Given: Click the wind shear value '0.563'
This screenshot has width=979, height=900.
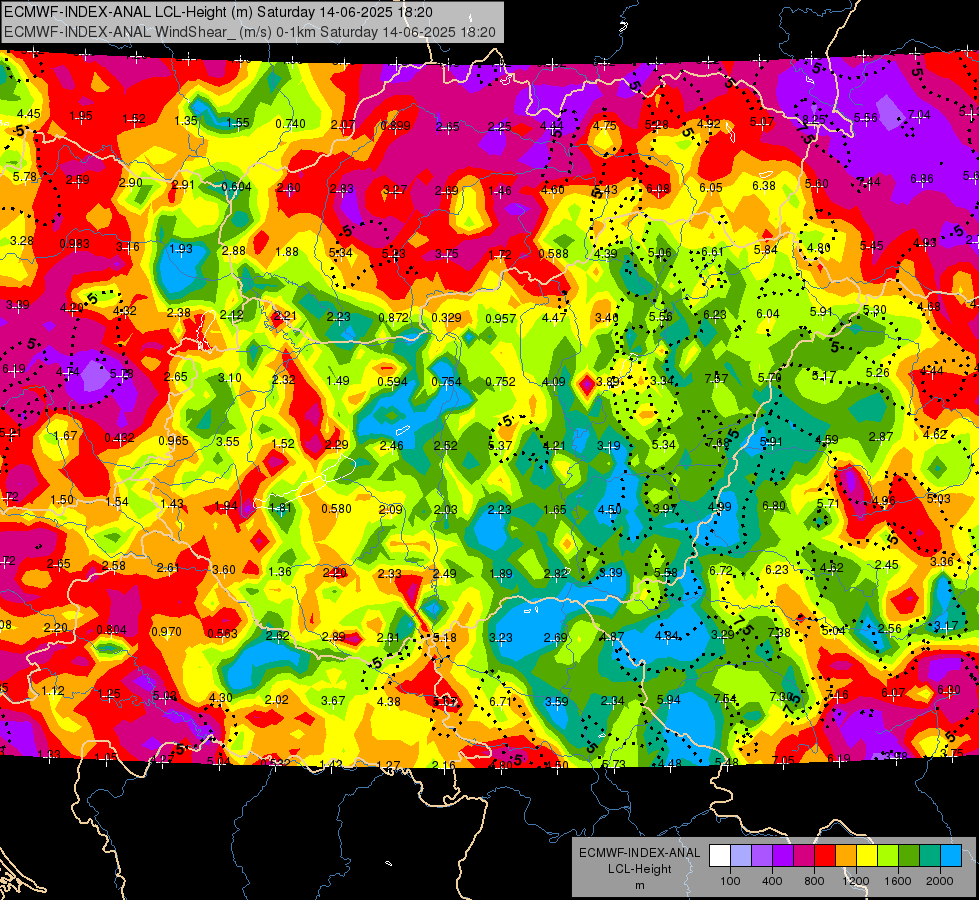Looking at the screenshot, I should 222,633.
